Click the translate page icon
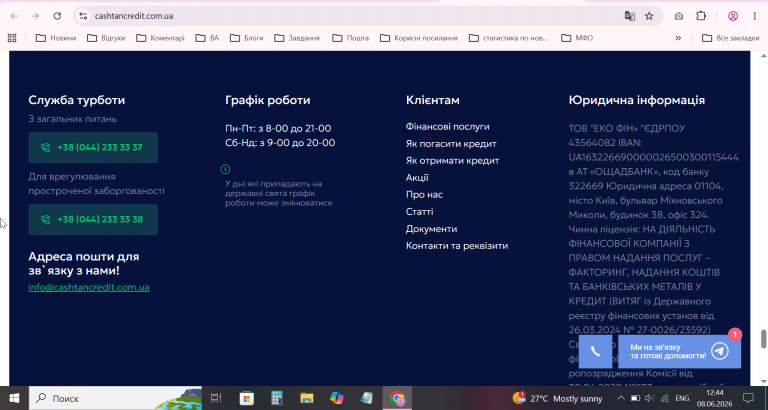The width and height of the screenshot is (768, 410). [x=629, y=16]
